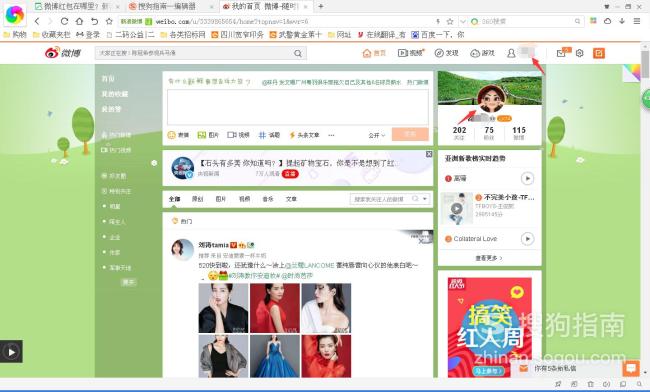Image resolution: width=650 pixels, height=392 pixels.
Task: Open 热门视频 in the left sidebar
Action: 116,150
